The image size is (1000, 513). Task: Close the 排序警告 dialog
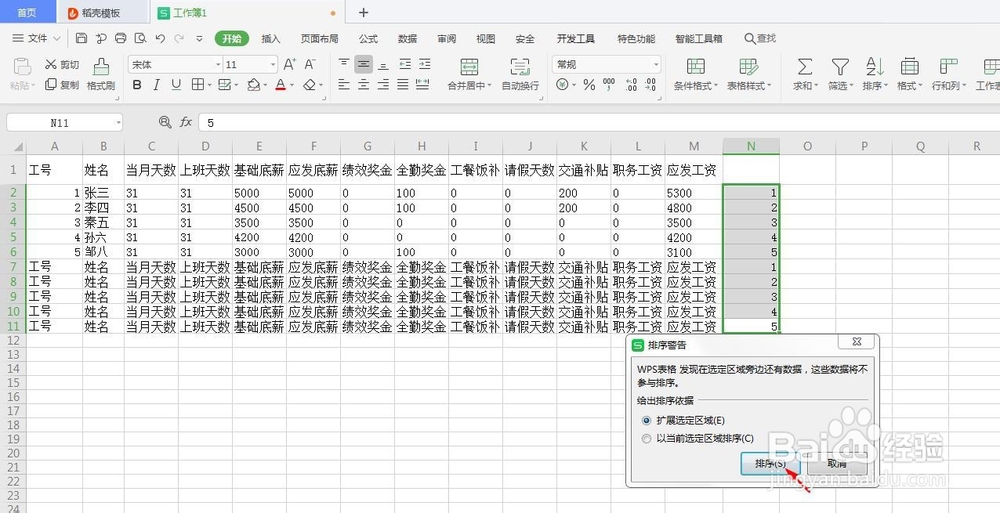click(857, 342)
